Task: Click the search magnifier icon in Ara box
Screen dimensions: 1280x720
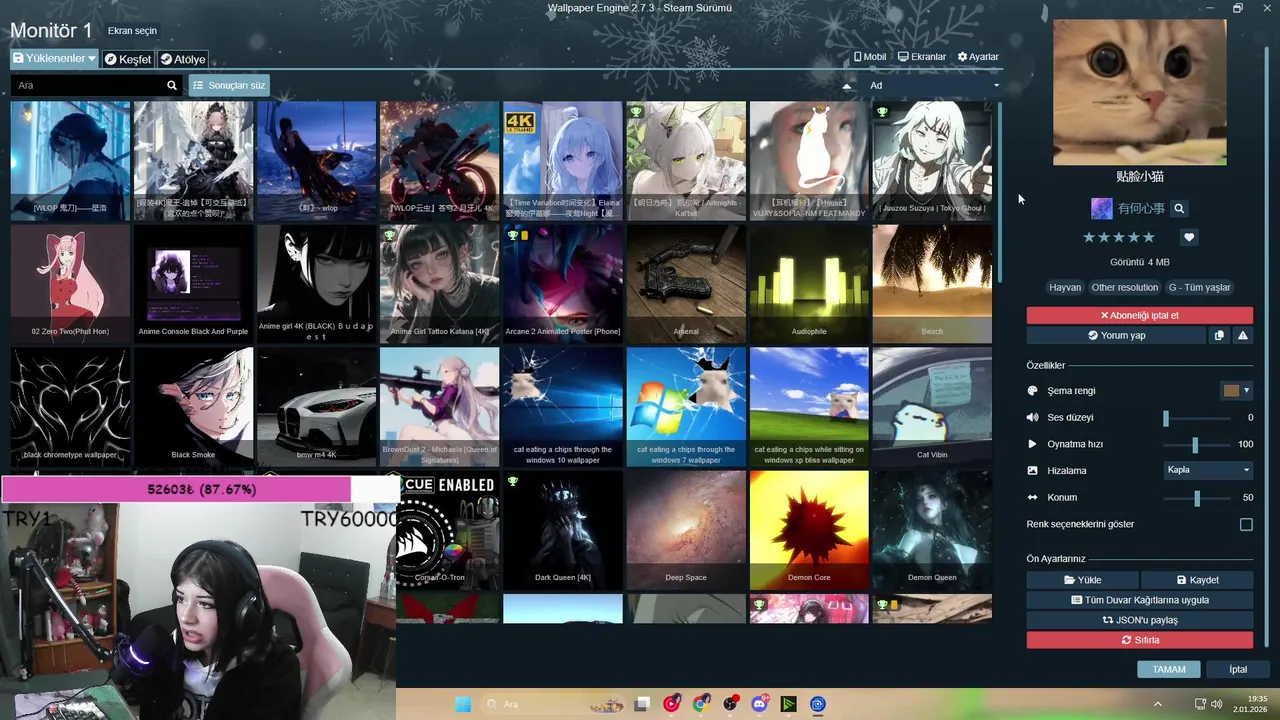Action: coord(172,85)
